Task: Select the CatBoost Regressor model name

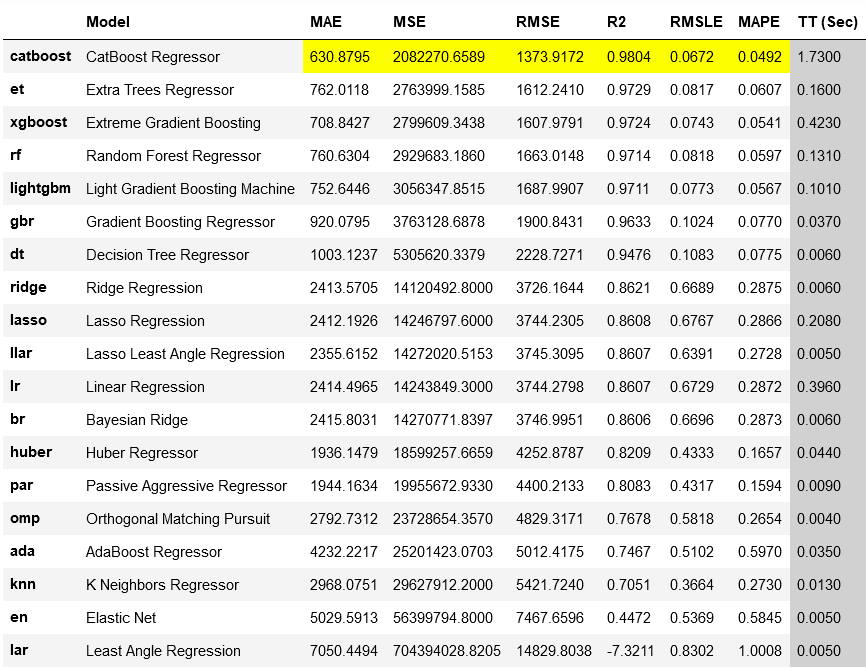Action: click(153, 57)
